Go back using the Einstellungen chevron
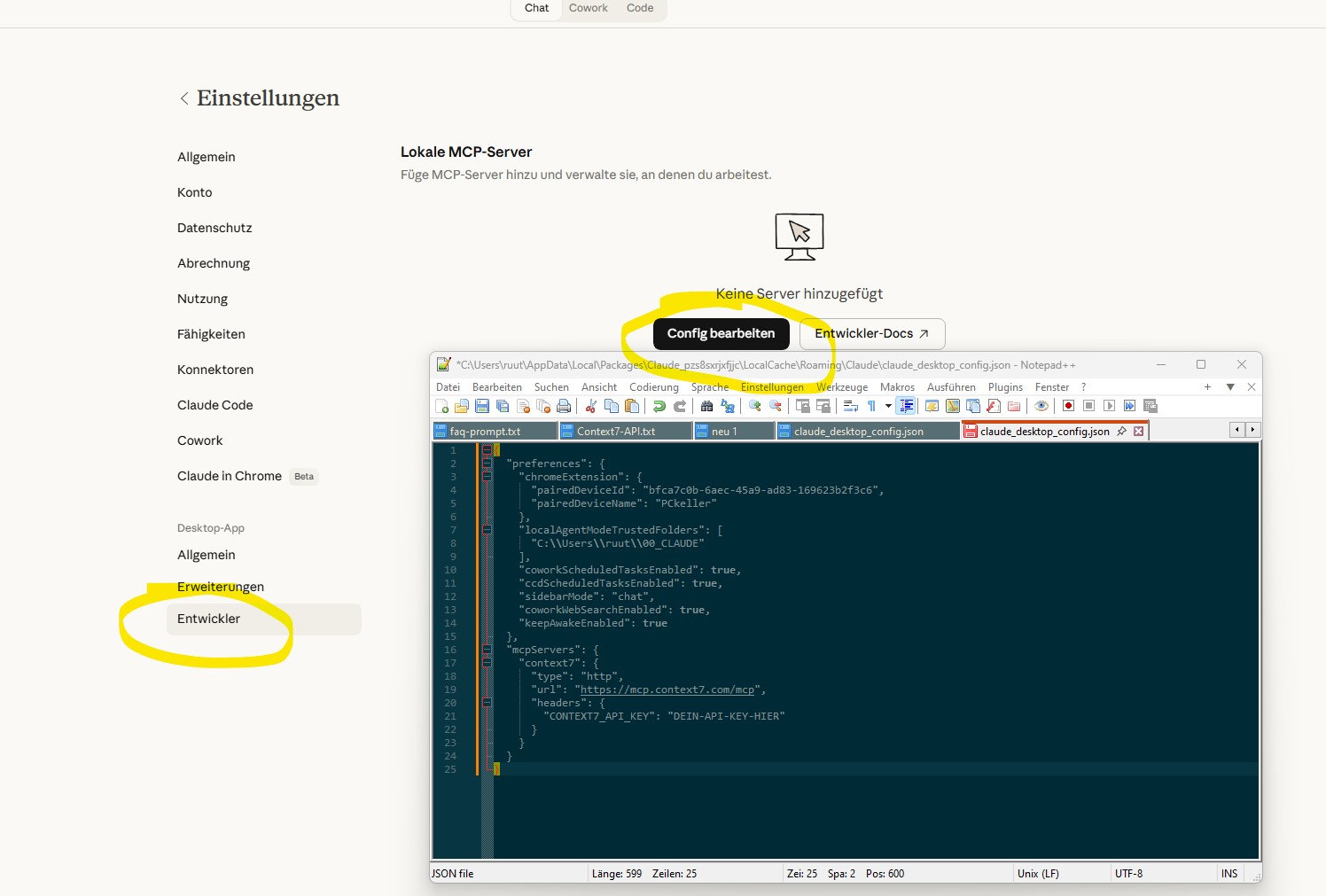Screen dimensions: 1326x896 point(184,98)
